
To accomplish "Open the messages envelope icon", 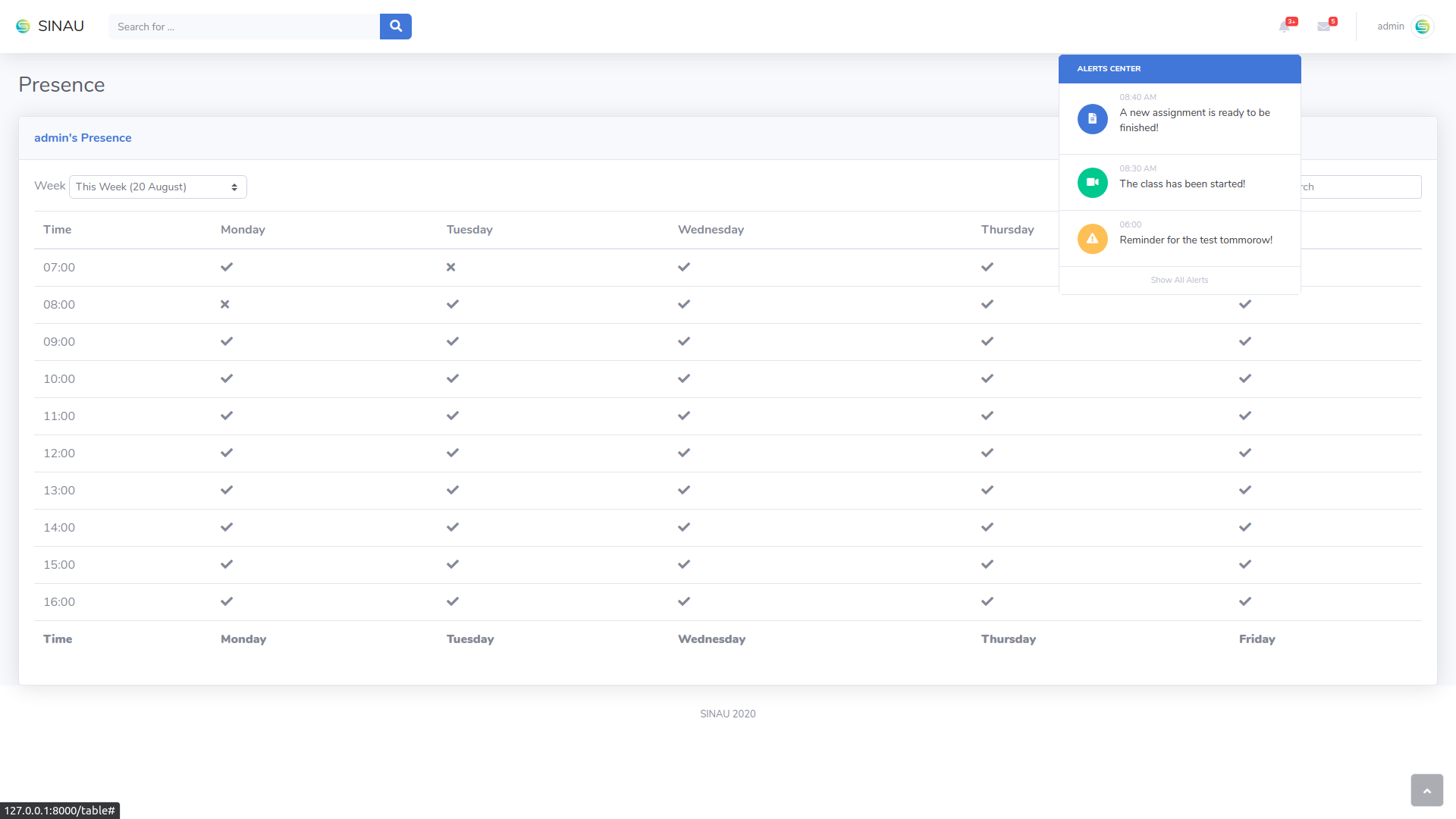I will click(1324, 27).
